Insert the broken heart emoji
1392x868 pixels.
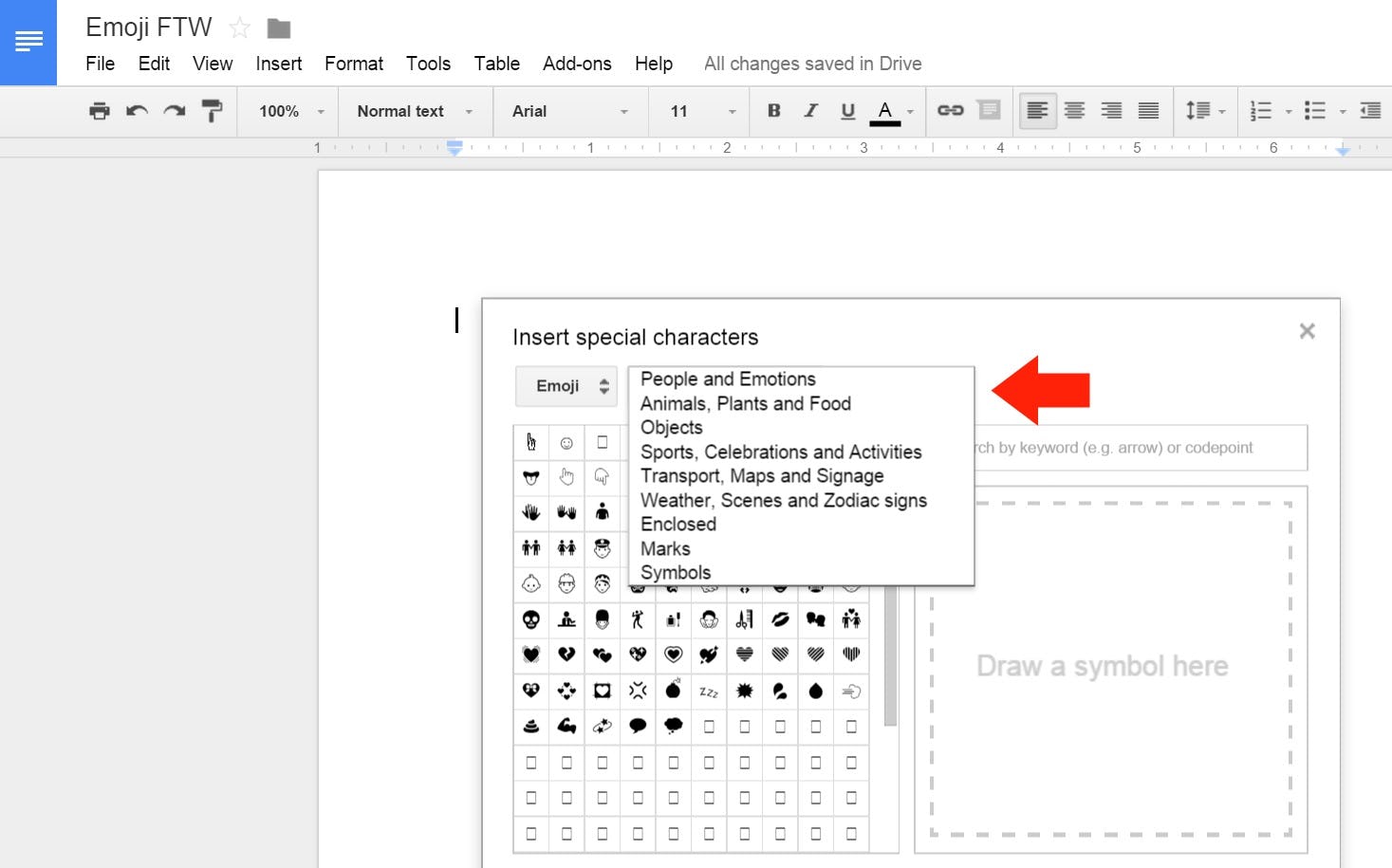click(566, 655)
